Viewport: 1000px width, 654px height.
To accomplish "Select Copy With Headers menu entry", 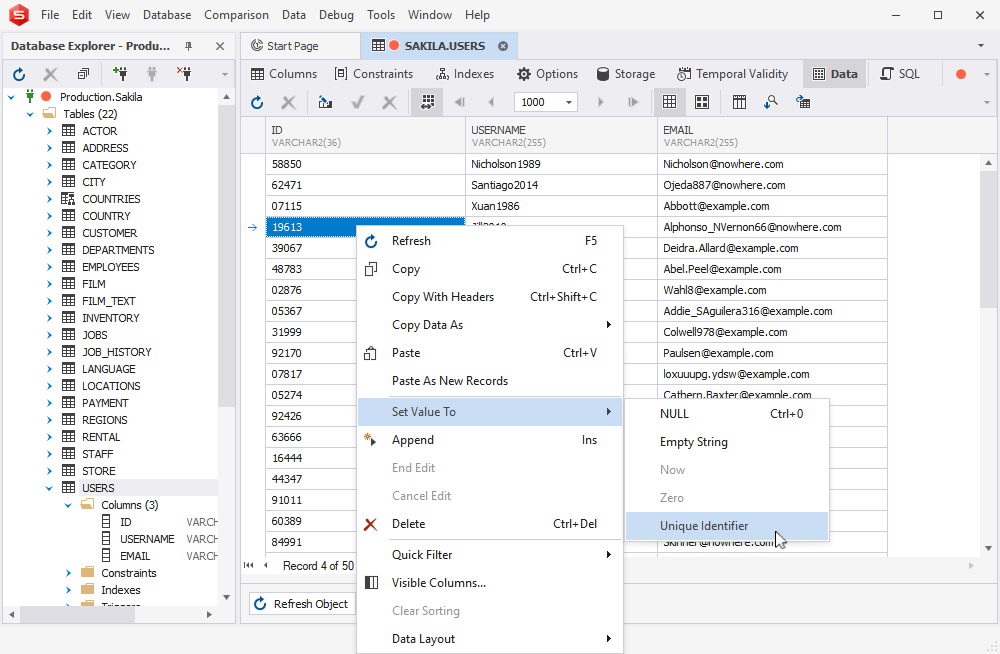I will (489, 297).
